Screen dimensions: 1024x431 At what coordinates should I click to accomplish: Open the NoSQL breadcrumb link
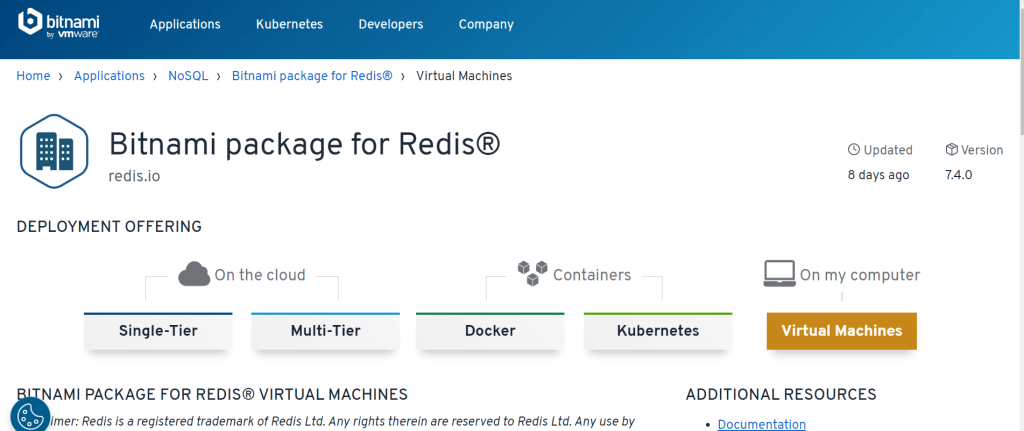[188, 76]
